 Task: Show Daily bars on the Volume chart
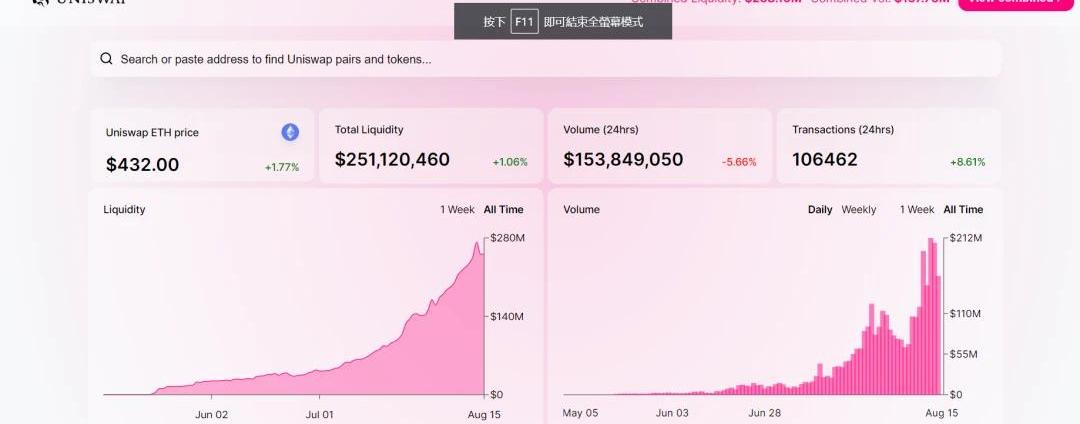tap(820, 210)
